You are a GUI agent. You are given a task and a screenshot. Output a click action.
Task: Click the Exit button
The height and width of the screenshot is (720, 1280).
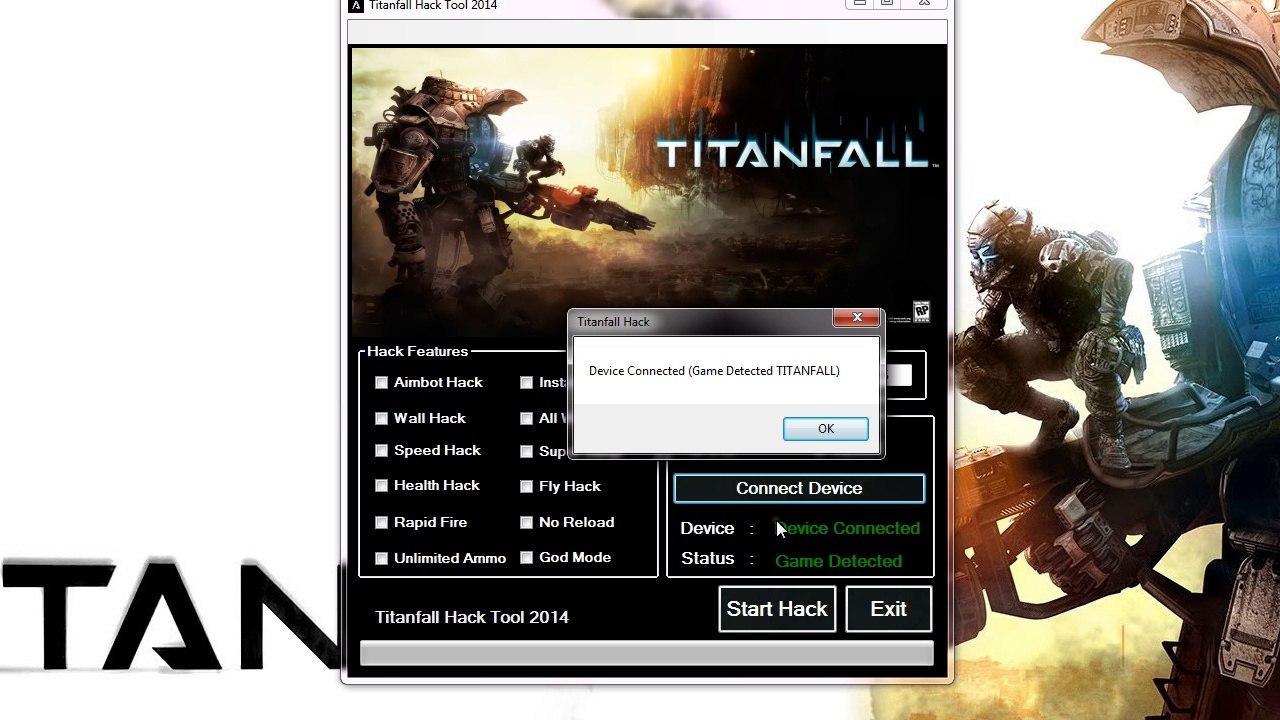pos(888,609)
